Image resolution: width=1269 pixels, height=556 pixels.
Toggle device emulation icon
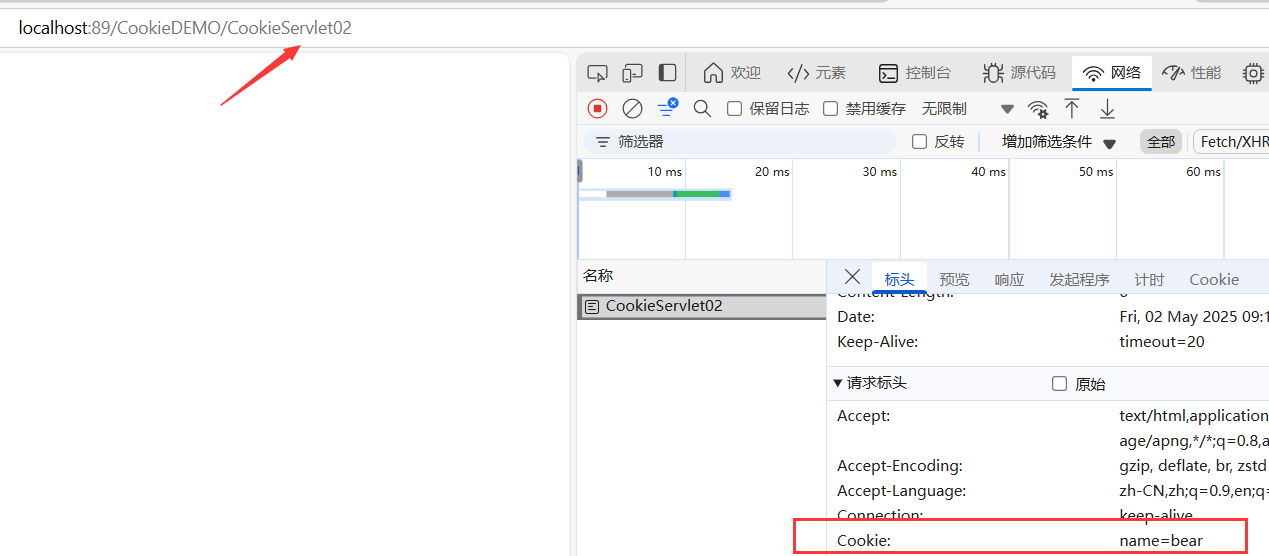632,73
